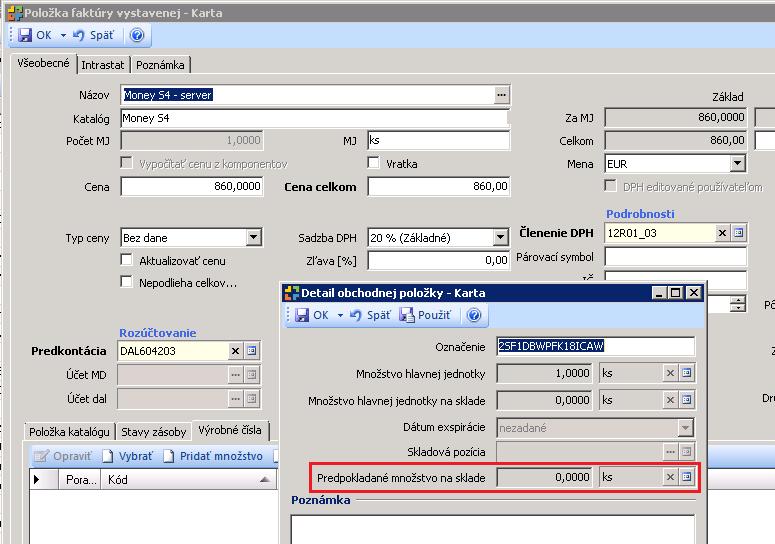Clear unit on Predpokladané množstvo na sklade
775x544 pixels.
[670, 477]
